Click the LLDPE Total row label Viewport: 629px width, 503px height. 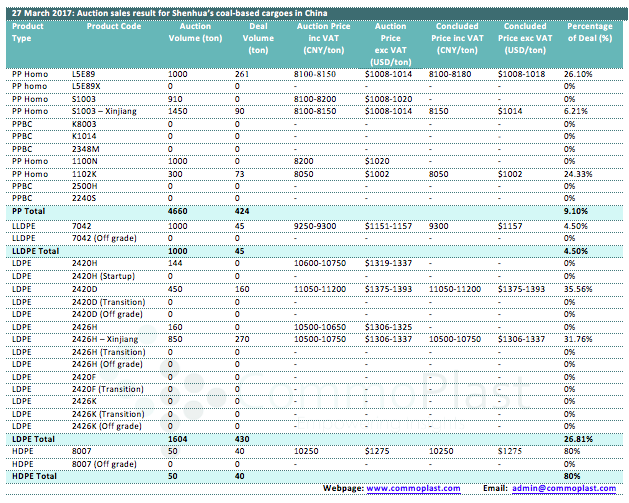click(35, 249)
